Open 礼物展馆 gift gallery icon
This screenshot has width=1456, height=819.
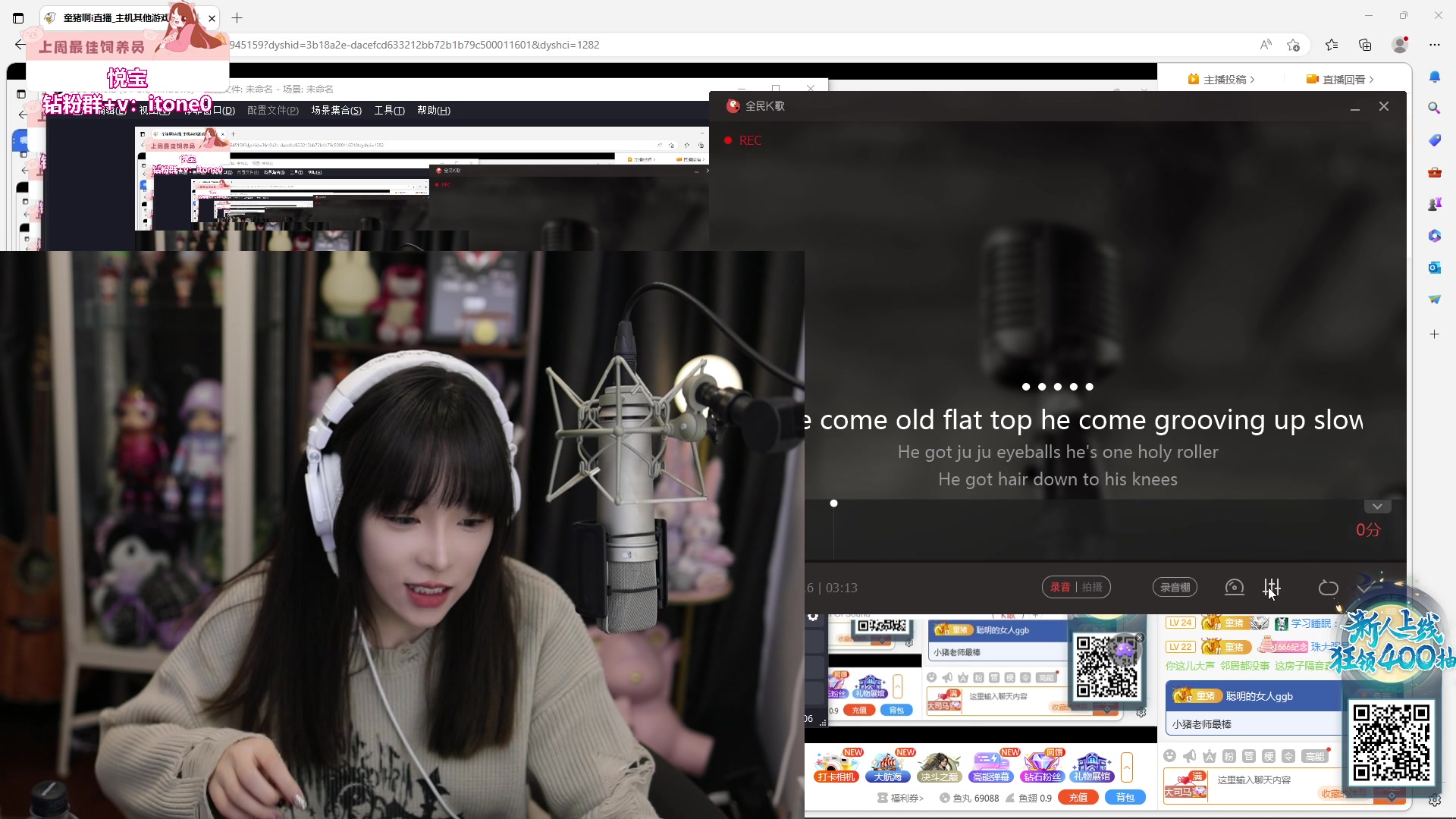[x=1092, y=767]
